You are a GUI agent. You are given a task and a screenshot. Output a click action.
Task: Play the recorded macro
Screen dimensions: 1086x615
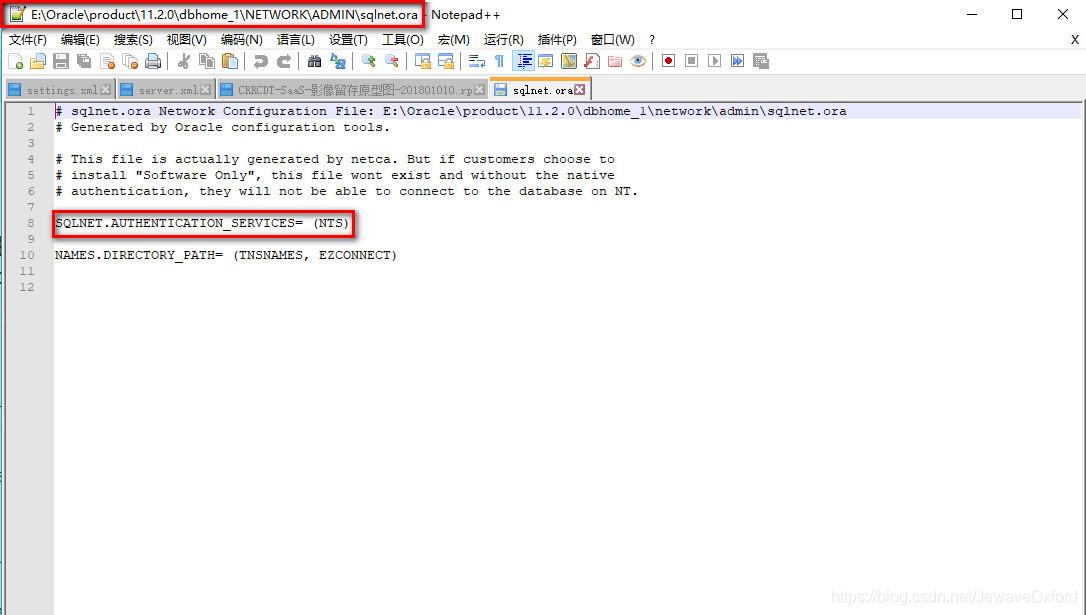click(x=715, y=61)
